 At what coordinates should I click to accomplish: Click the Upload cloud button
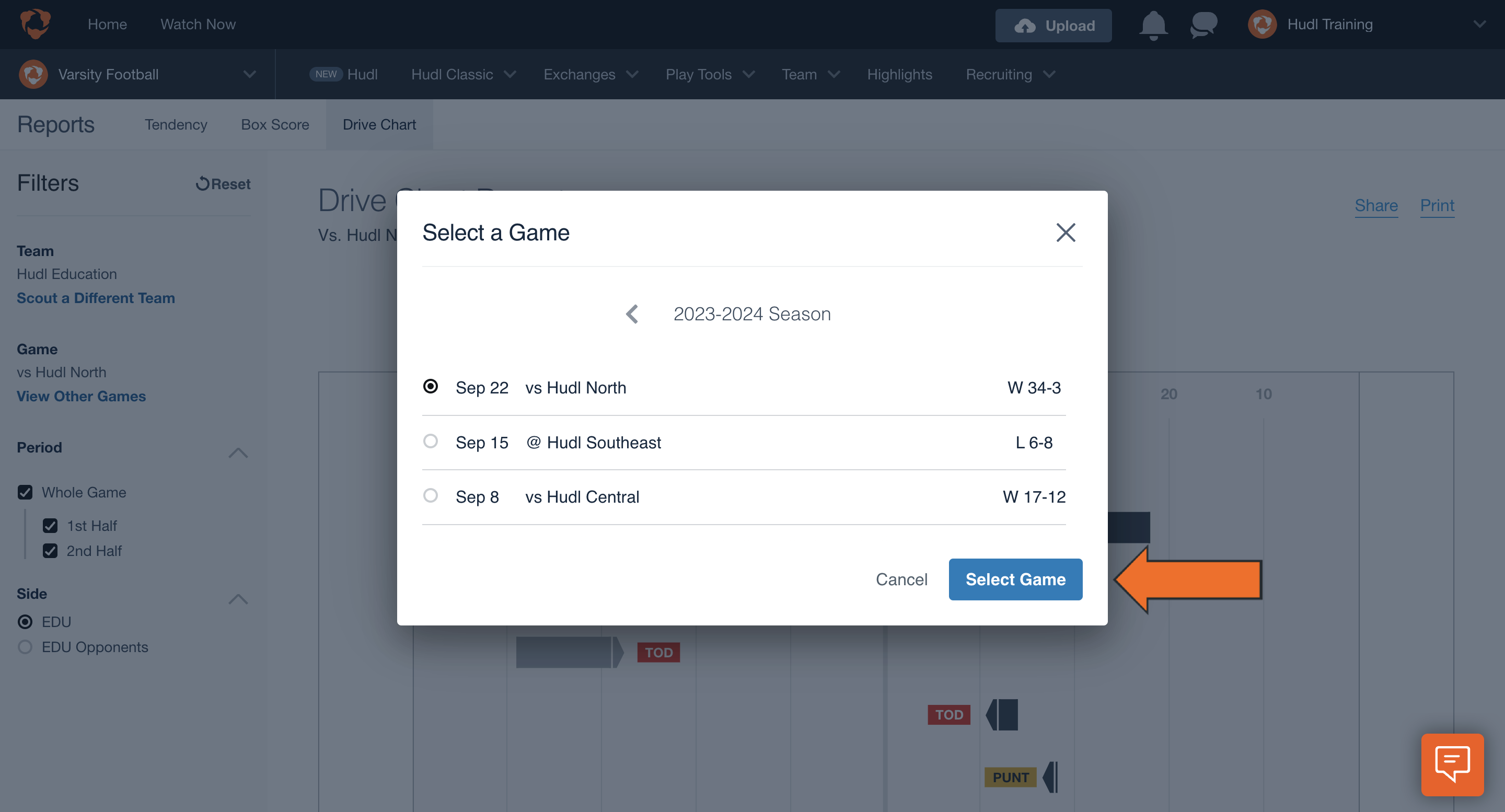click(x=1053, y=25)
